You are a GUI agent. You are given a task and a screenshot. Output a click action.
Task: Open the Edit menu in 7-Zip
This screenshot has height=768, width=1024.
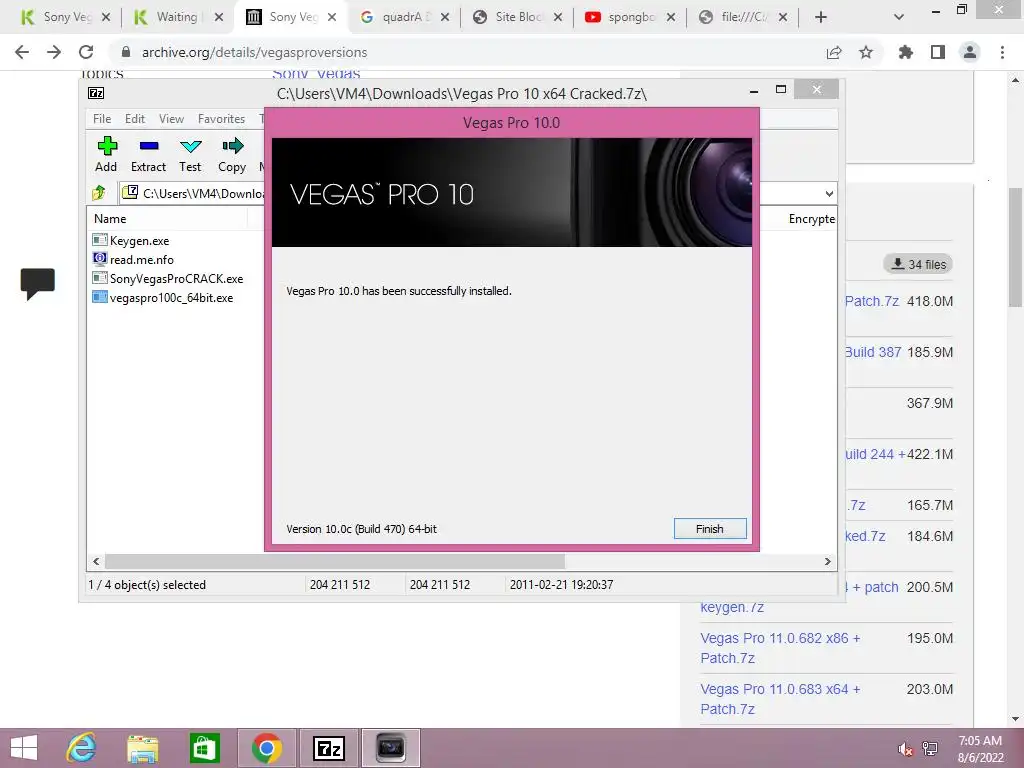coord(135,119)
